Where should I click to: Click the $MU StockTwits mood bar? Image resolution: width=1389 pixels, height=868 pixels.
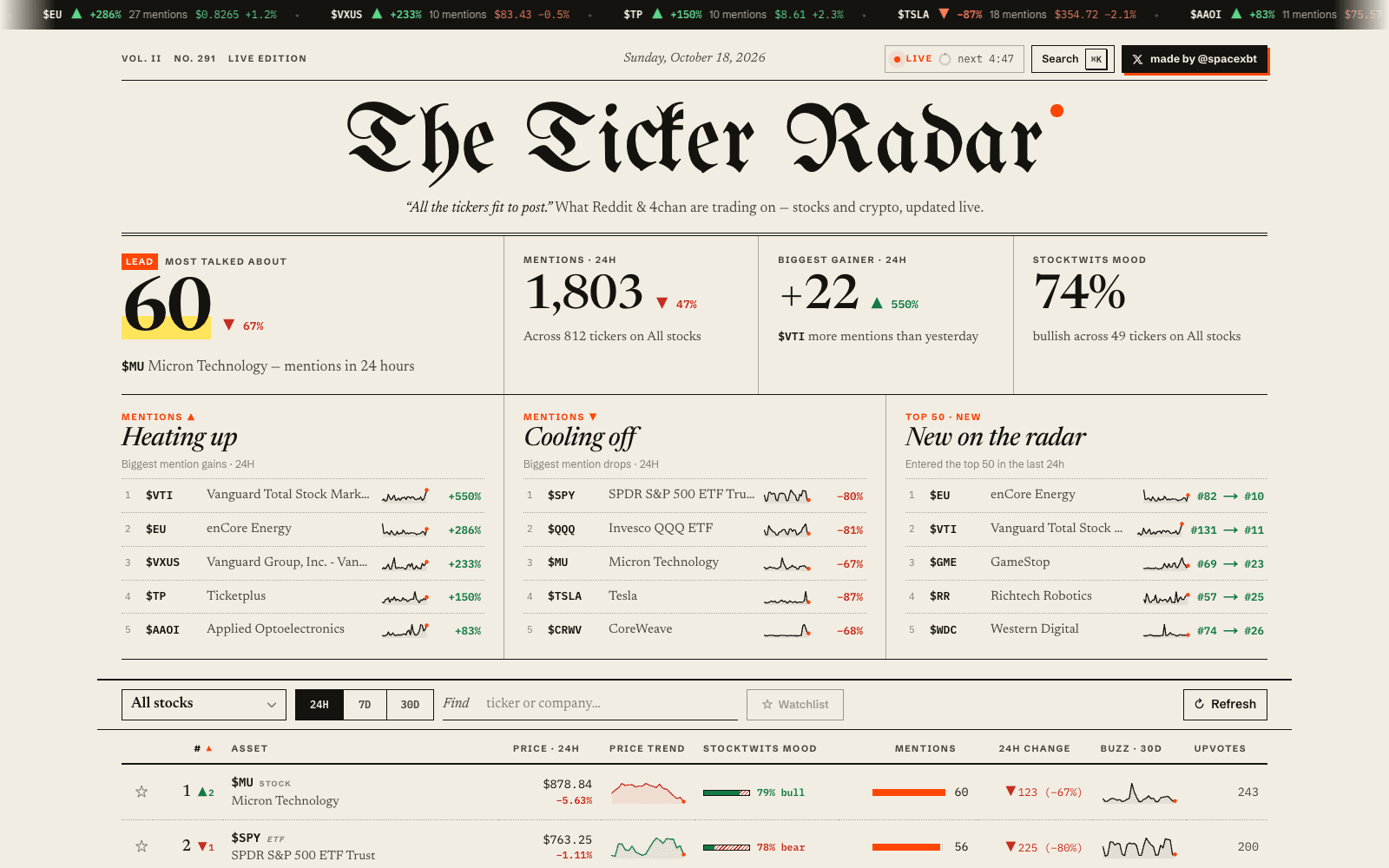tap(727, 792)
